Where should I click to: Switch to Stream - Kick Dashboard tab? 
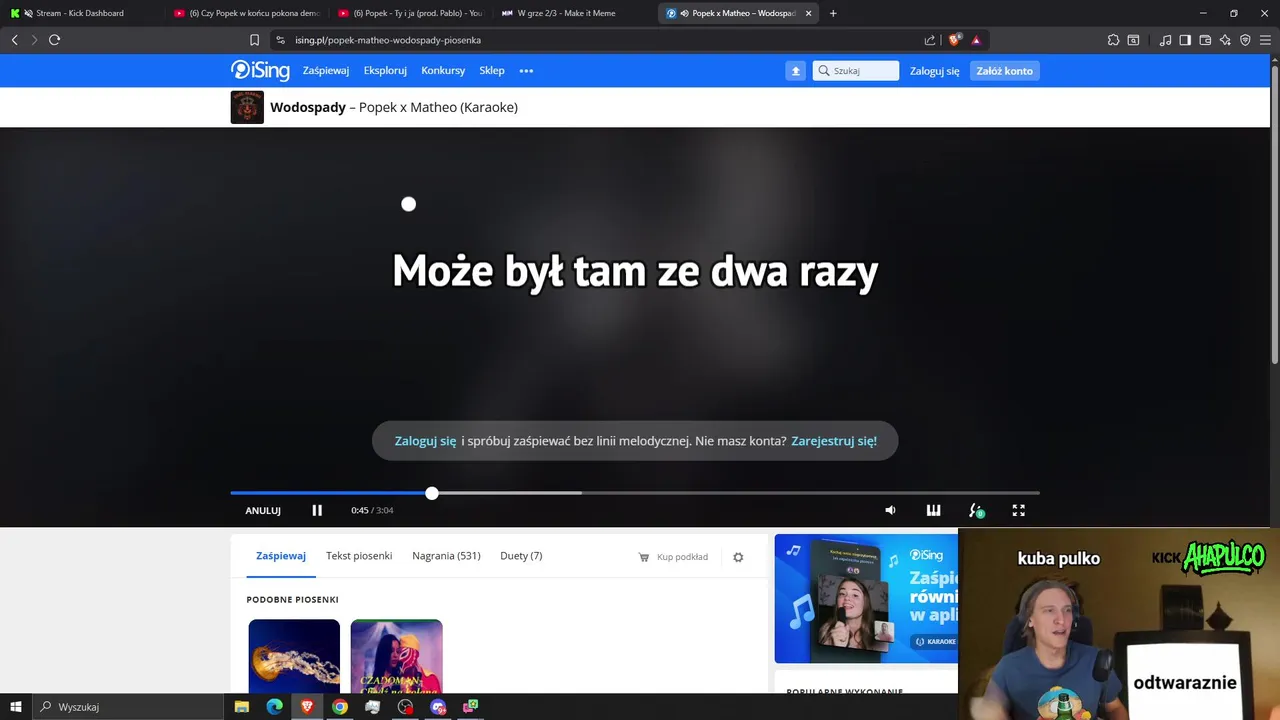pos(80,13)
